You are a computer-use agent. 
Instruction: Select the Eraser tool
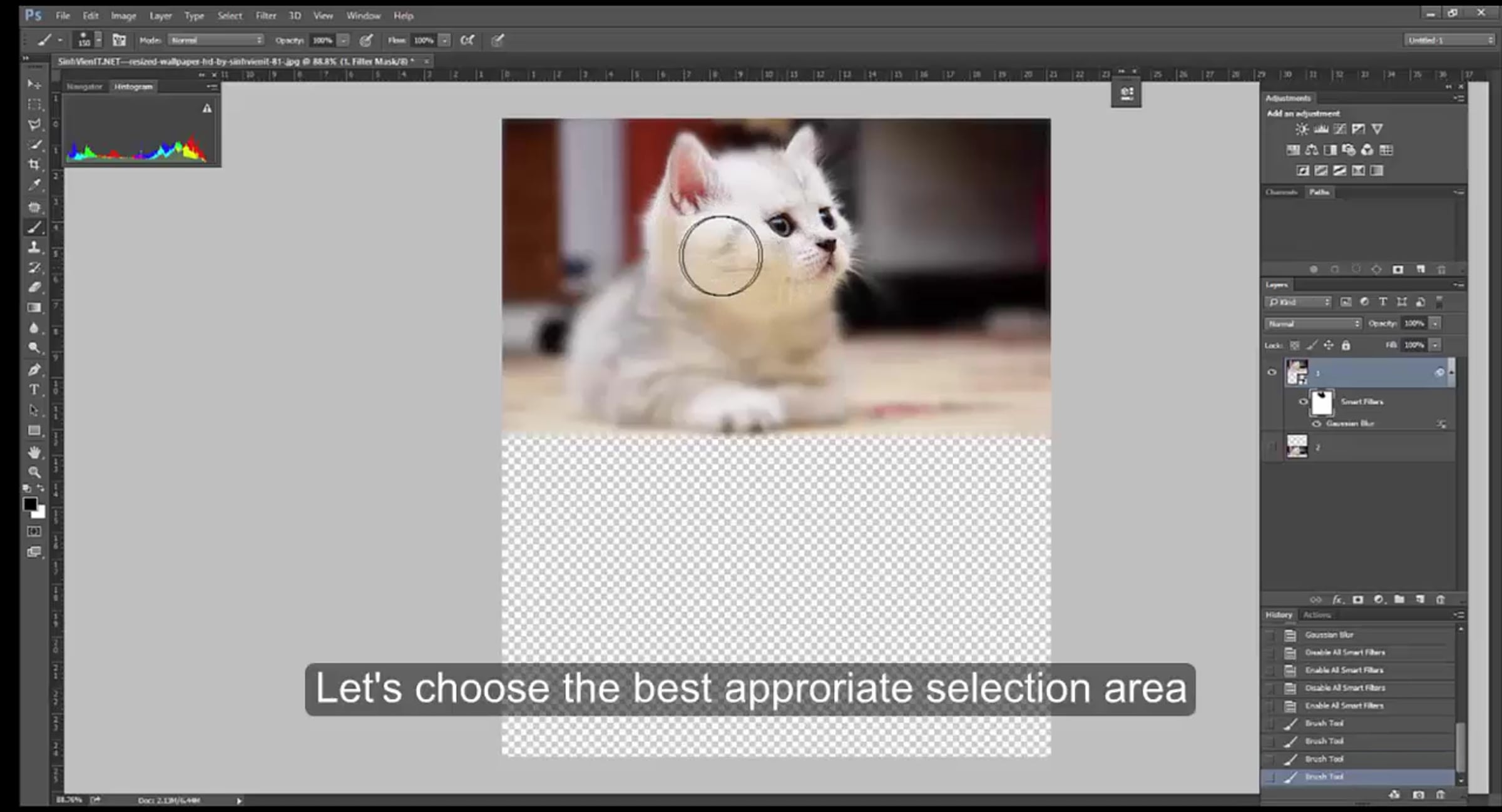(34, 287)
